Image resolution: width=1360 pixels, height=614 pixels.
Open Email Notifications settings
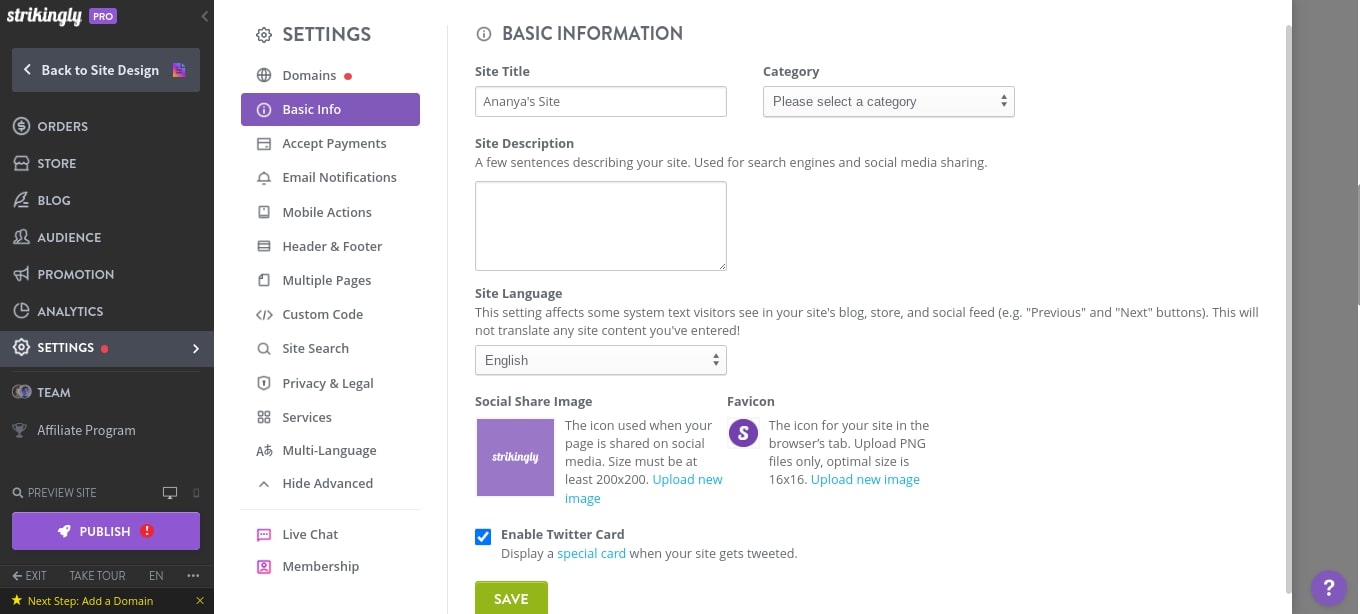(x=339, y=177)
